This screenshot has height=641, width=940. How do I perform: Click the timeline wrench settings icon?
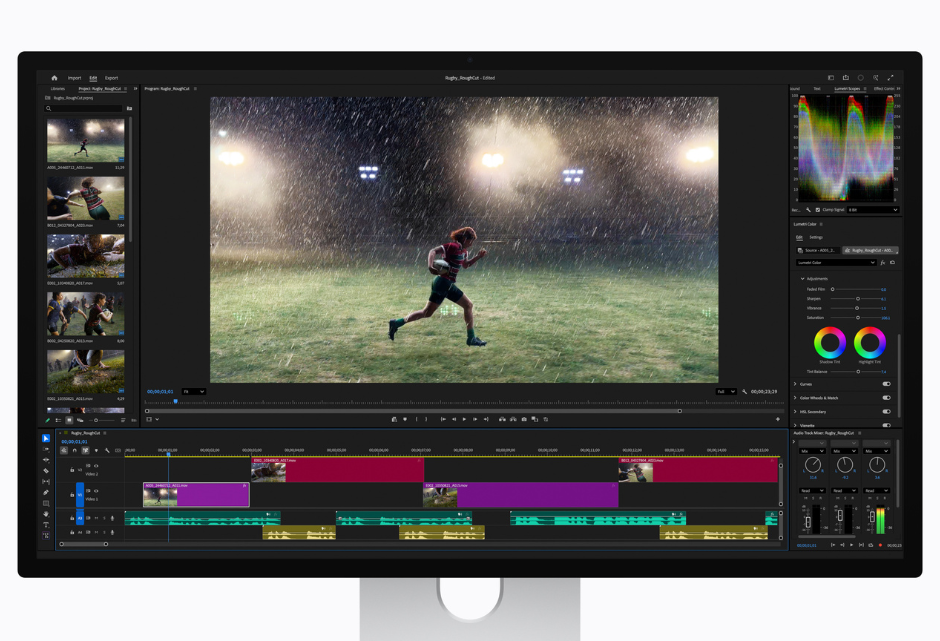tap(107, 450)
